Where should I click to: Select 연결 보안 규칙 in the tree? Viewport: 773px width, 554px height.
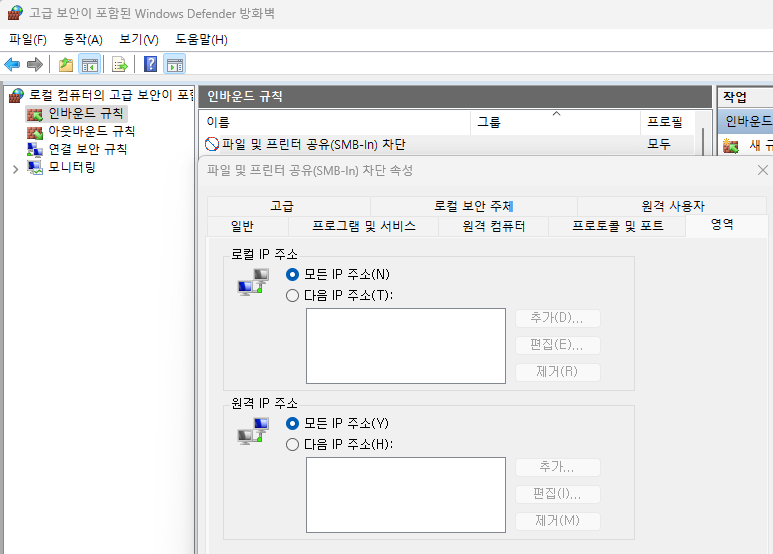(x=88, y=149)
